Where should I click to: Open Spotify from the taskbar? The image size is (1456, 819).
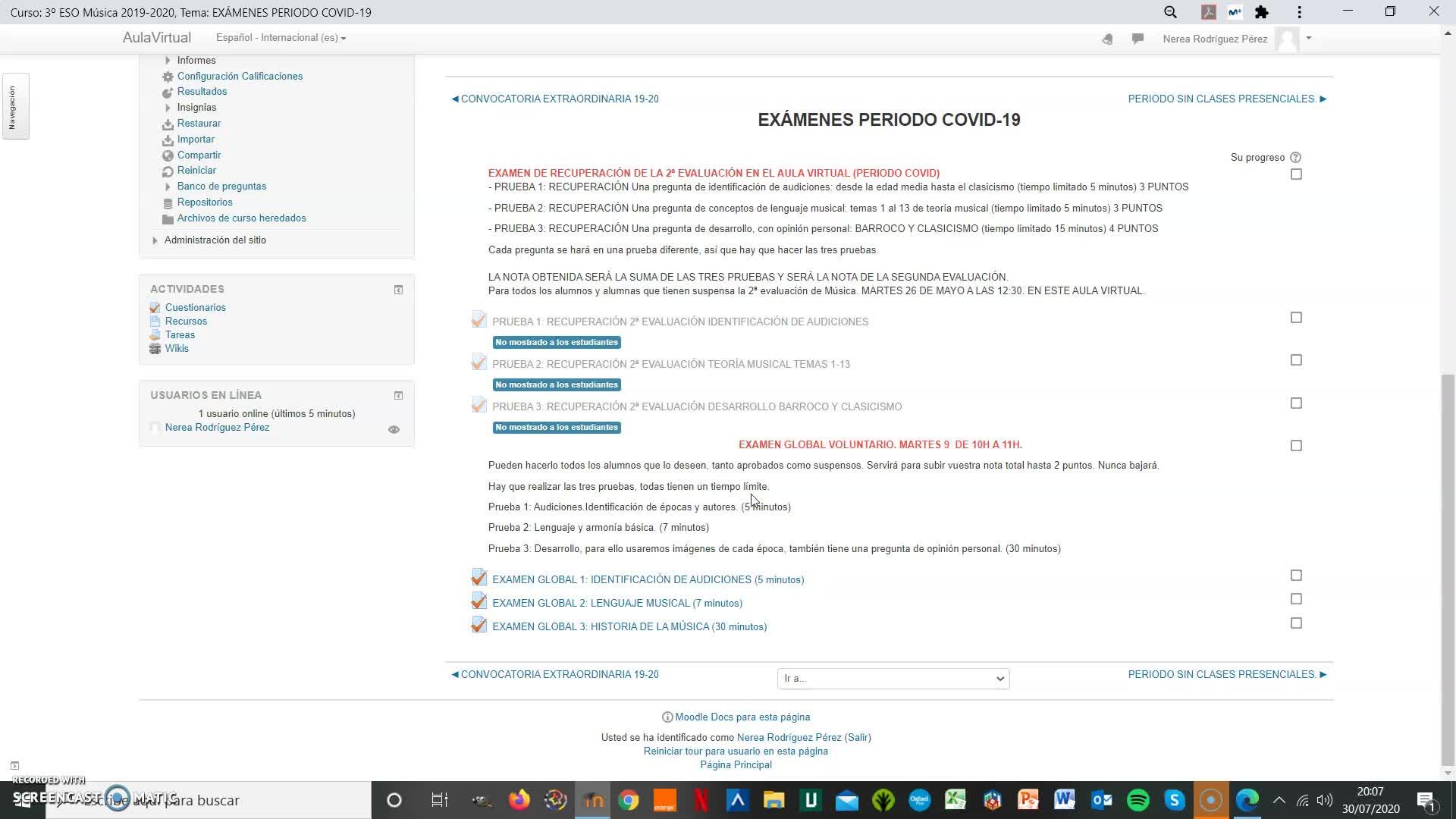[x=1137, y=800]
